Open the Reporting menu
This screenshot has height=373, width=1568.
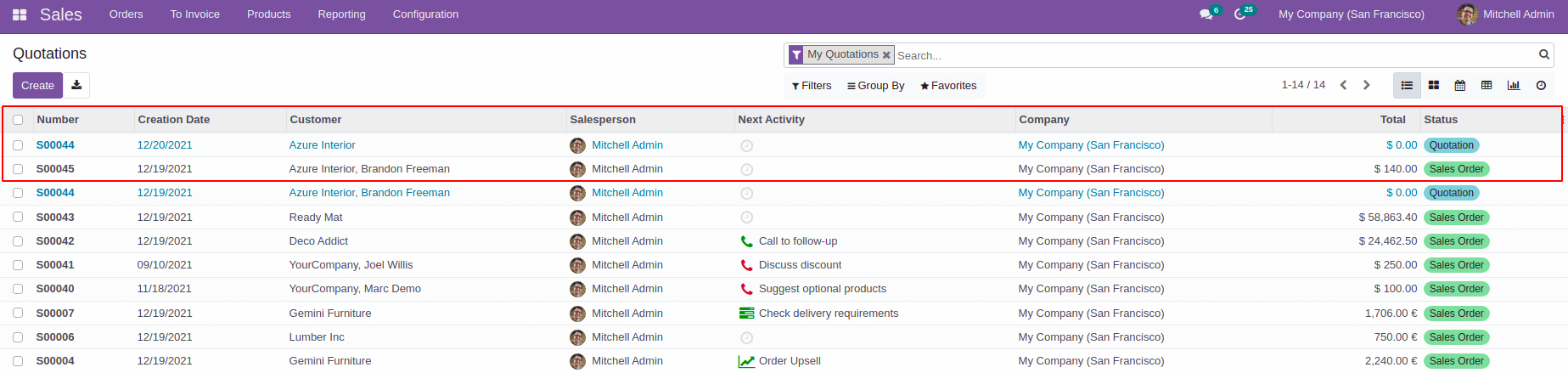[x=341, y=14]
